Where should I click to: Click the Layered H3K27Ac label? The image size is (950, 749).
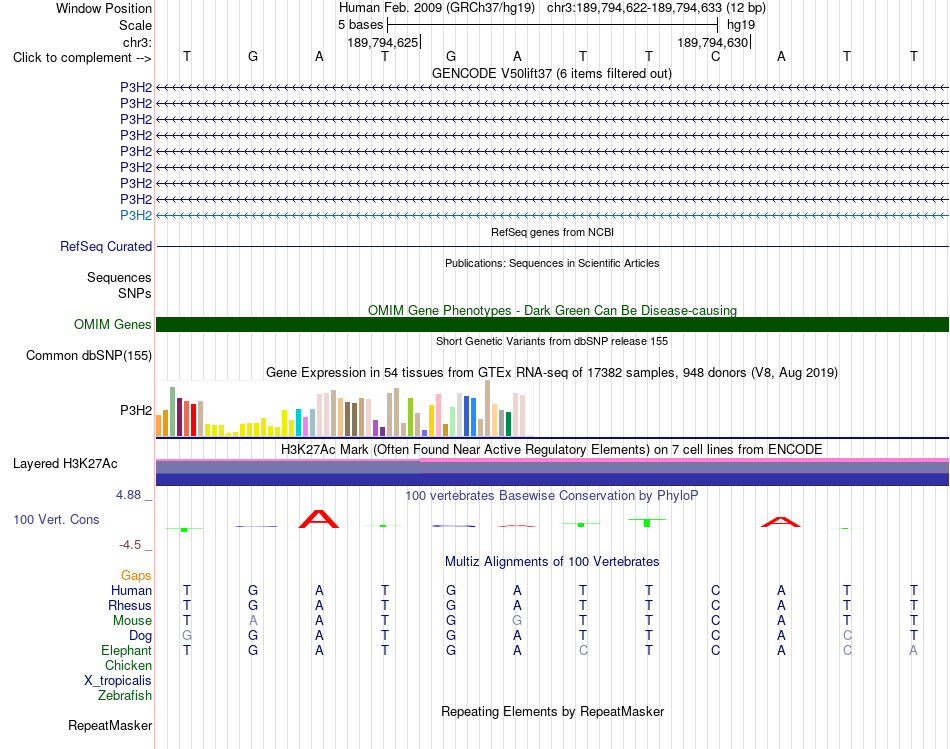click(65, 464)
